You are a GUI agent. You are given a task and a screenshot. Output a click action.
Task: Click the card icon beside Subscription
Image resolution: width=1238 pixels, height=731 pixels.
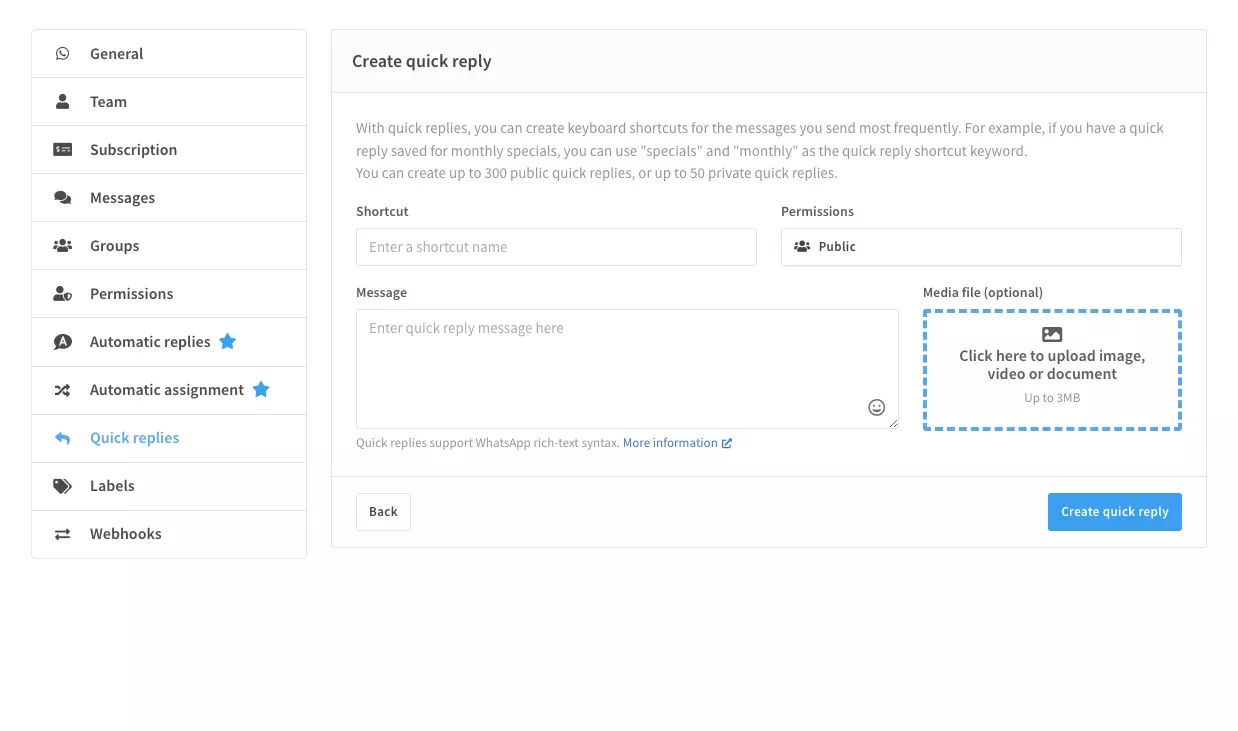click(x=63, y=150)
